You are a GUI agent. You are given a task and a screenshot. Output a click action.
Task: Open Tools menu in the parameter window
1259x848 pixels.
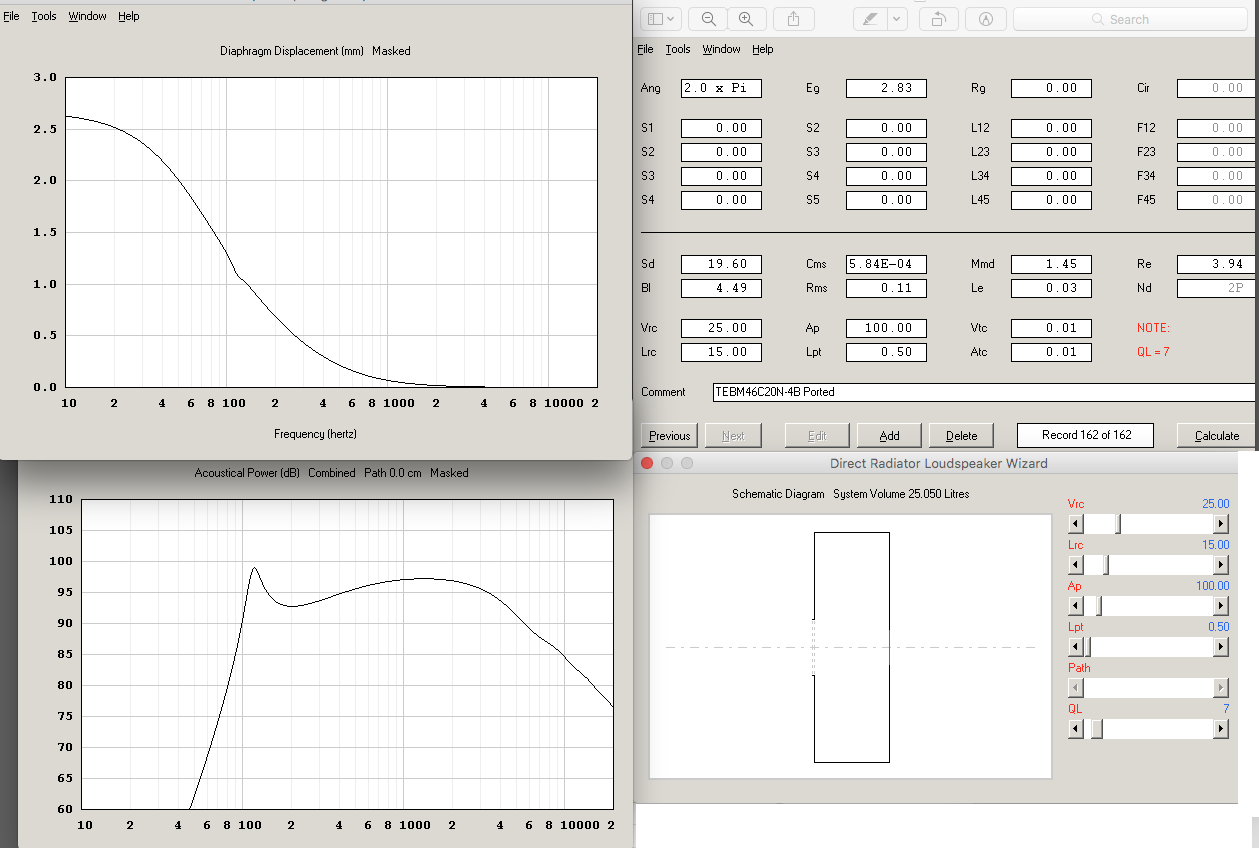click(678, 49)
